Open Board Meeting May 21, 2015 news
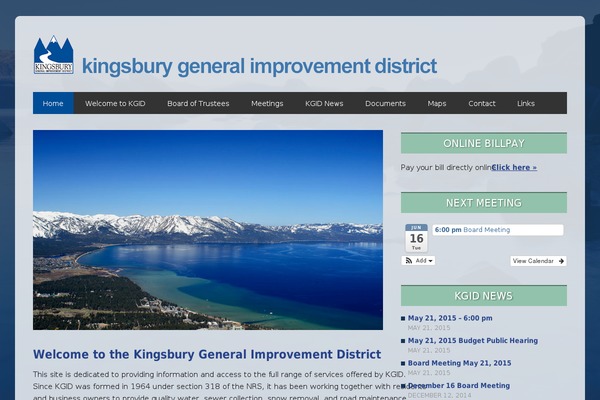Viewport: 600px width, 400px height. coord(459,363)
